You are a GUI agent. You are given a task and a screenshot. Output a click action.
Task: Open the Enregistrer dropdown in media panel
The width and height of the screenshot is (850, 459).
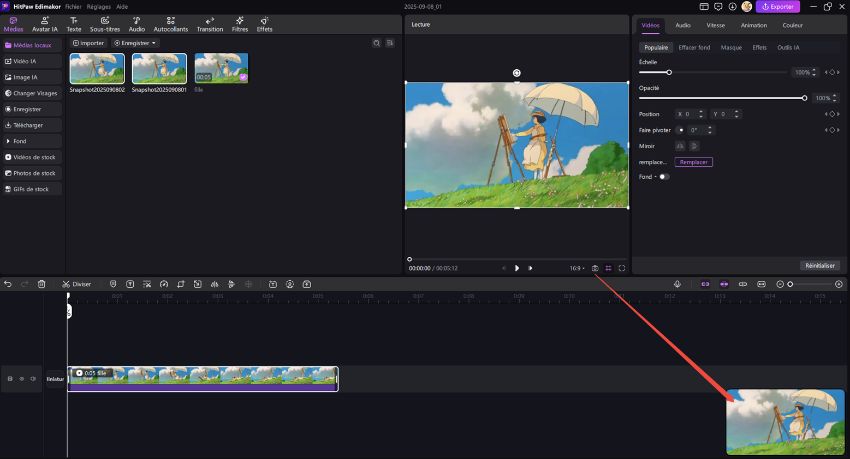coord(135,43)
